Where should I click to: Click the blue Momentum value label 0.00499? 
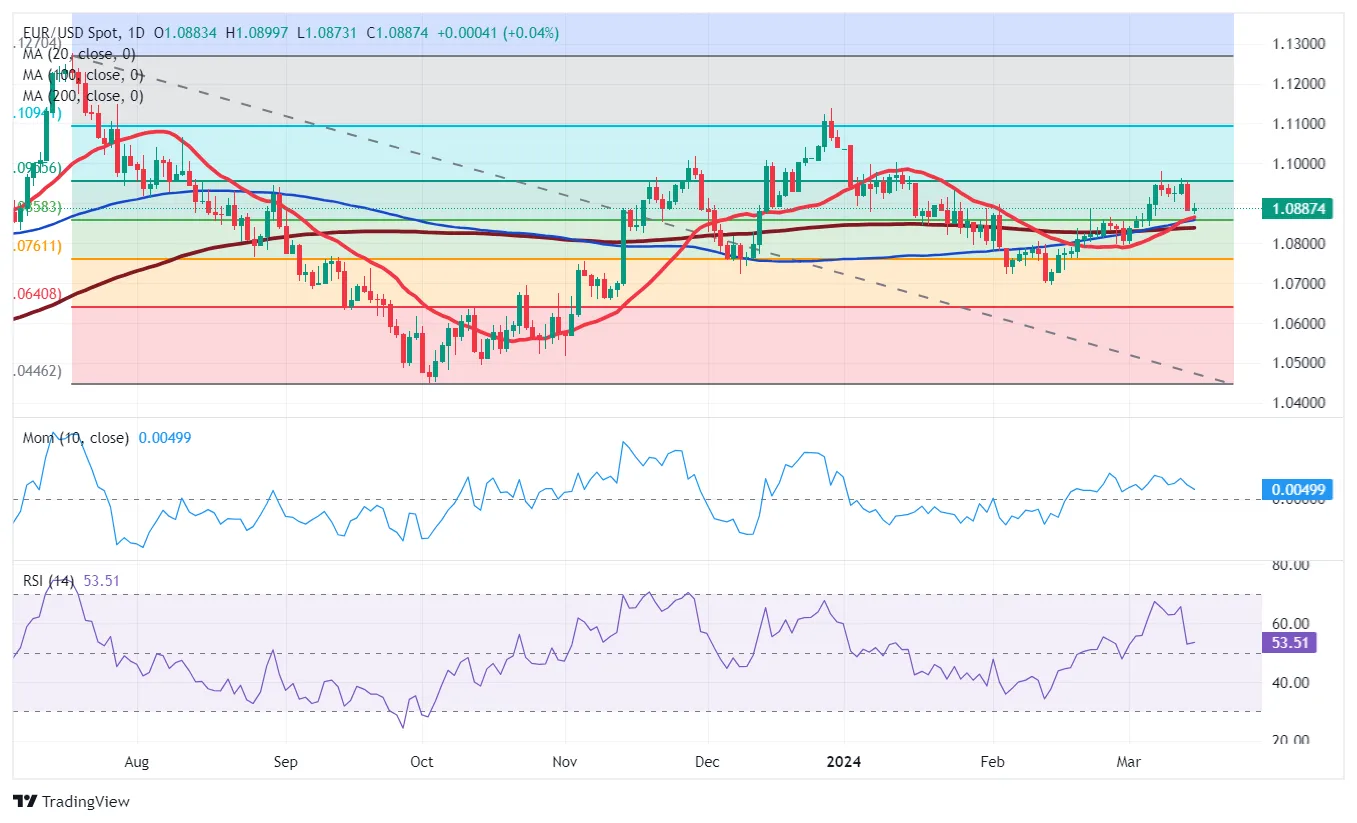click(1296, 490)
